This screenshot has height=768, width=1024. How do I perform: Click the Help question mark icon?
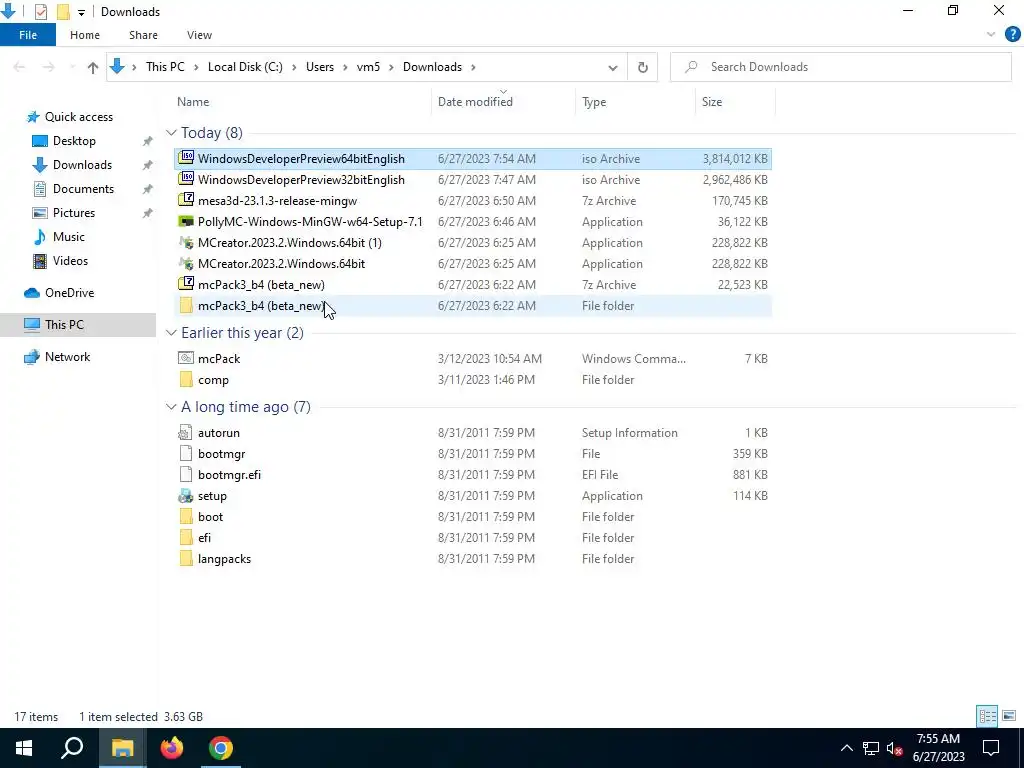coord(1012,35)
